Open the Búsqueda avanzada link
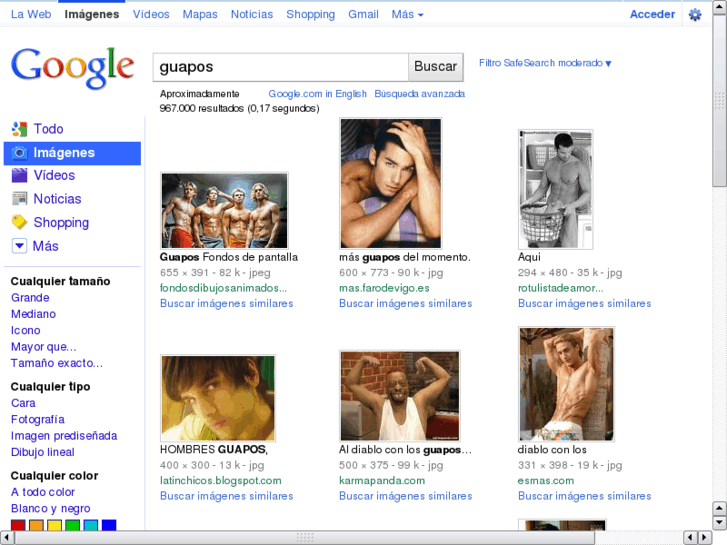Image resolution: width=727 pixels, height=545 pixels. 420,94
